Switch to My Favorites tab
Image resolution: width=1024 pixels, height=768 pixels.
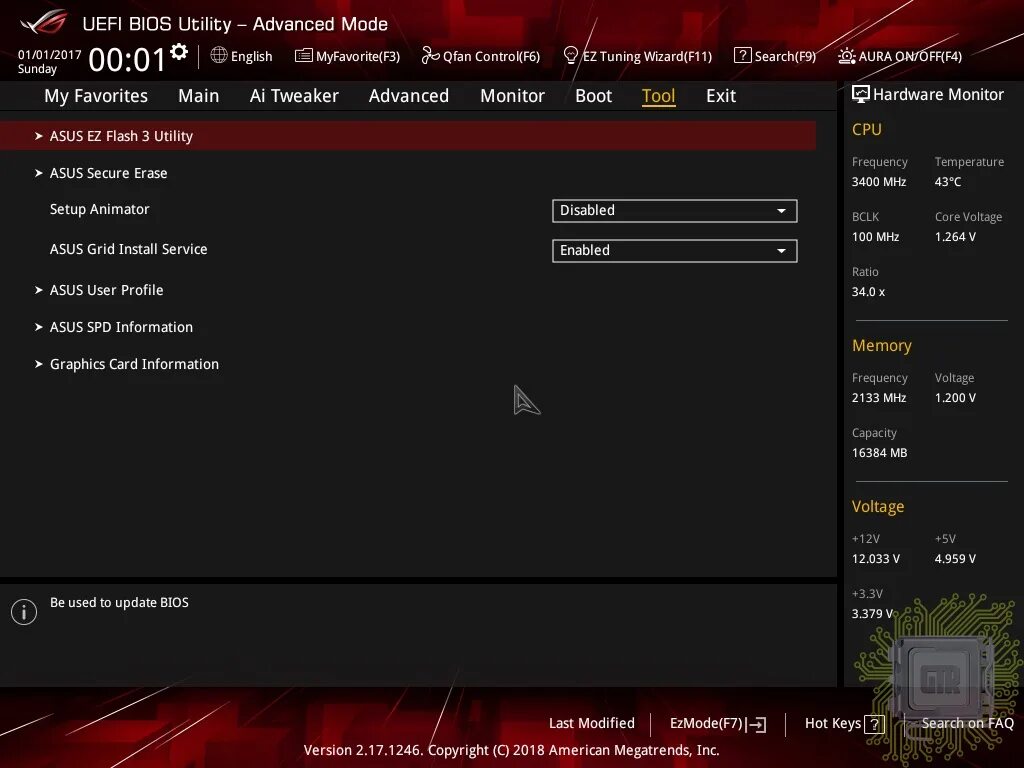(96, 96)
